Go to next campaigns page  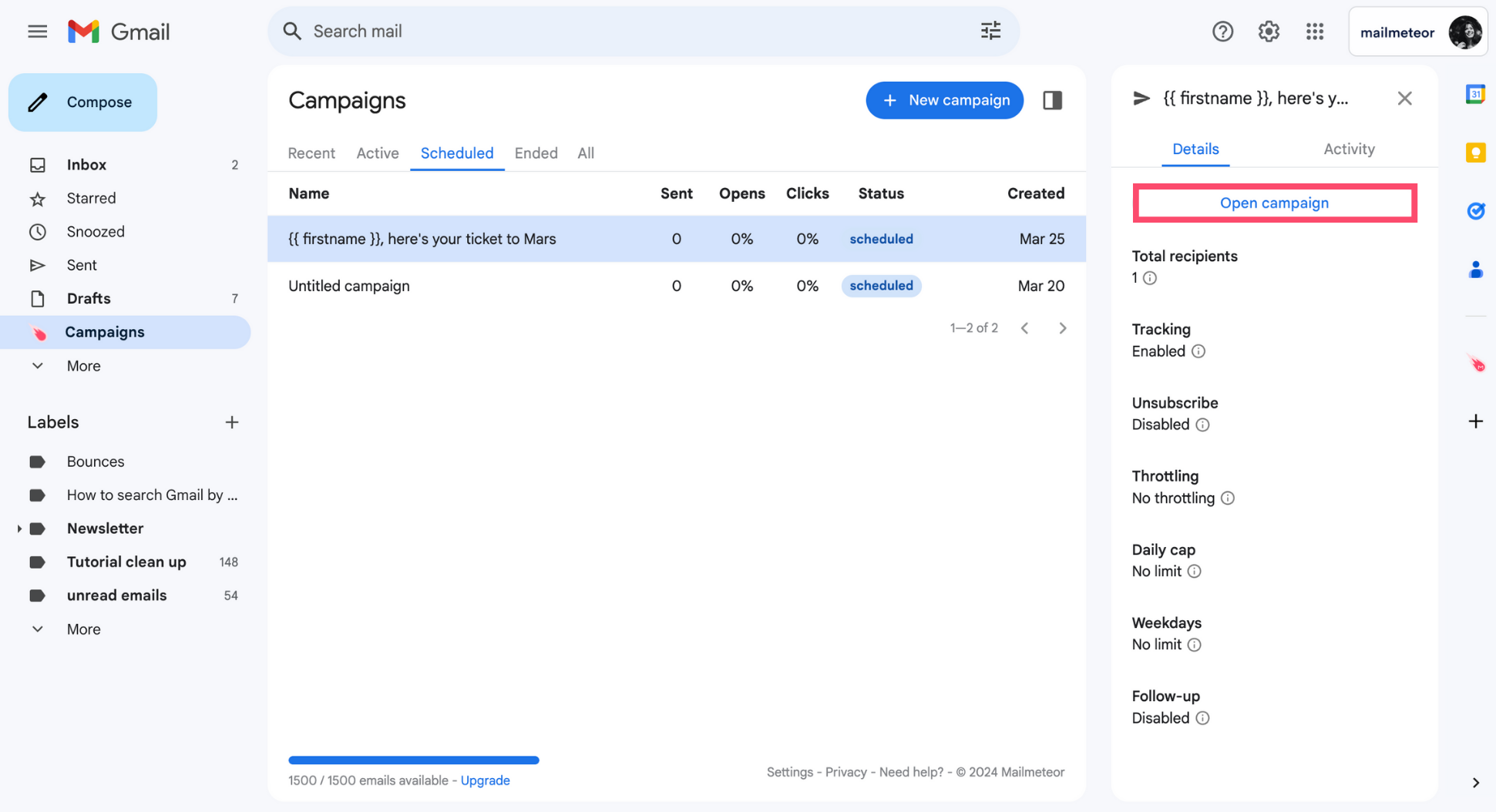[1063, 328]
